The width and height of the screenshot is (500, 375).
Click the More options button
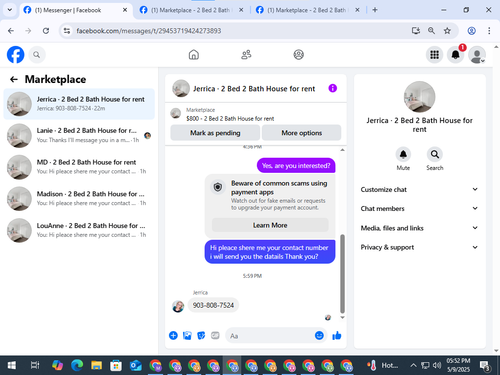tap(301, 133)
